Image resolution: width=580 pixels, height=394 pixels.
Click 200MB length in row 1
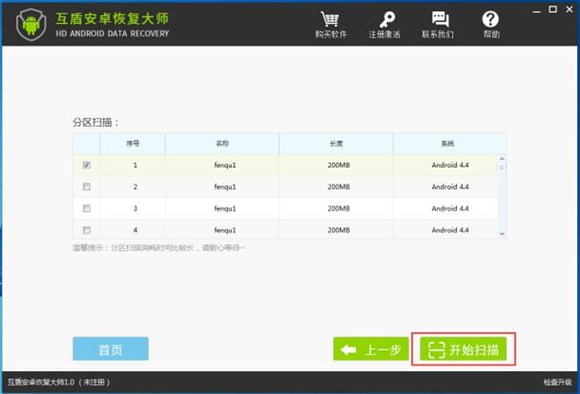coord(338,165)
